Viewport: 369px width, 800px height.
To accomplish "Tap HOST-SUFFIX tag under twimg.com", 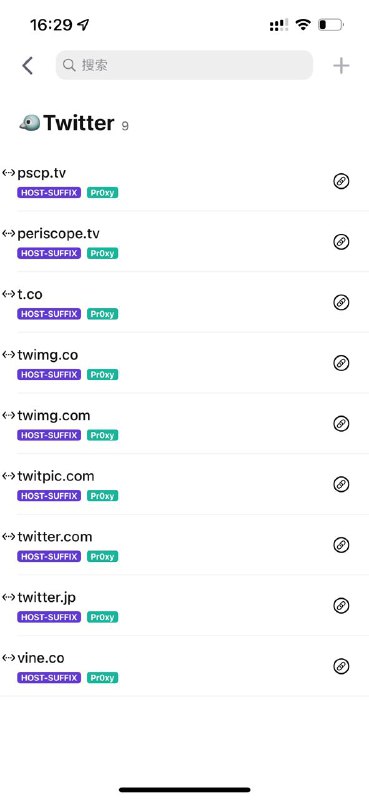I will click(x=49, y=435).
